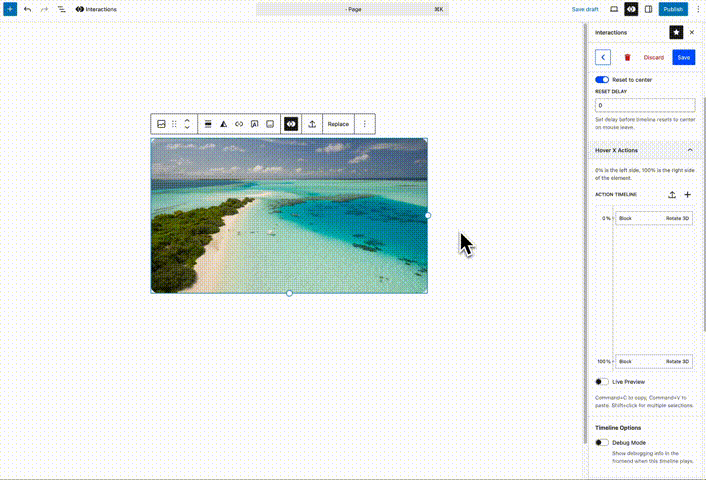
Task: Toggle the Reset to center switch
Action: coord(602,80)
